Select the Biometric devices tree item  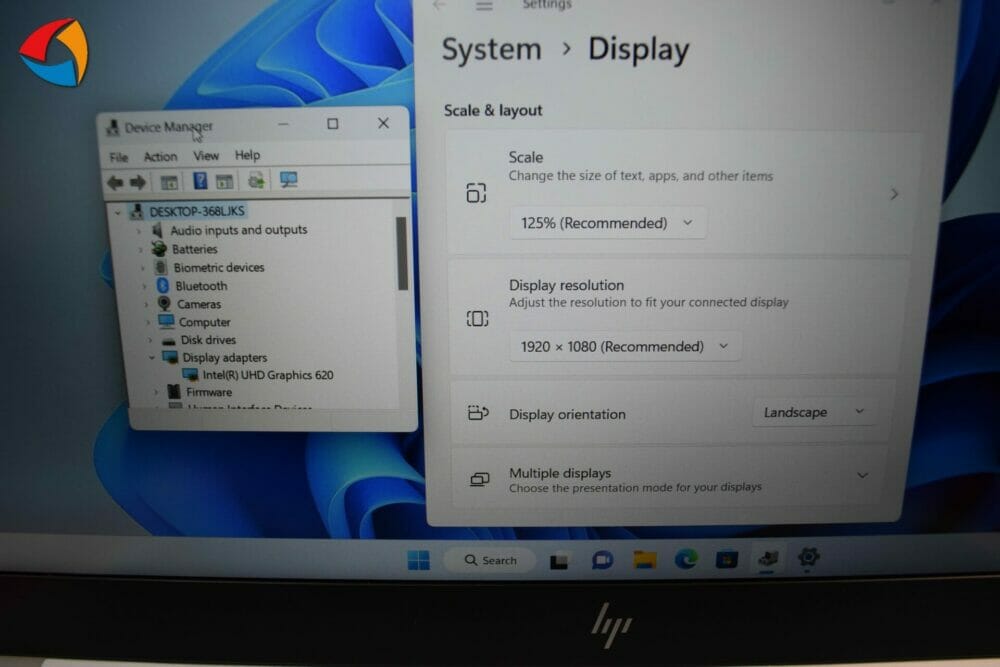tap(219, 267)
